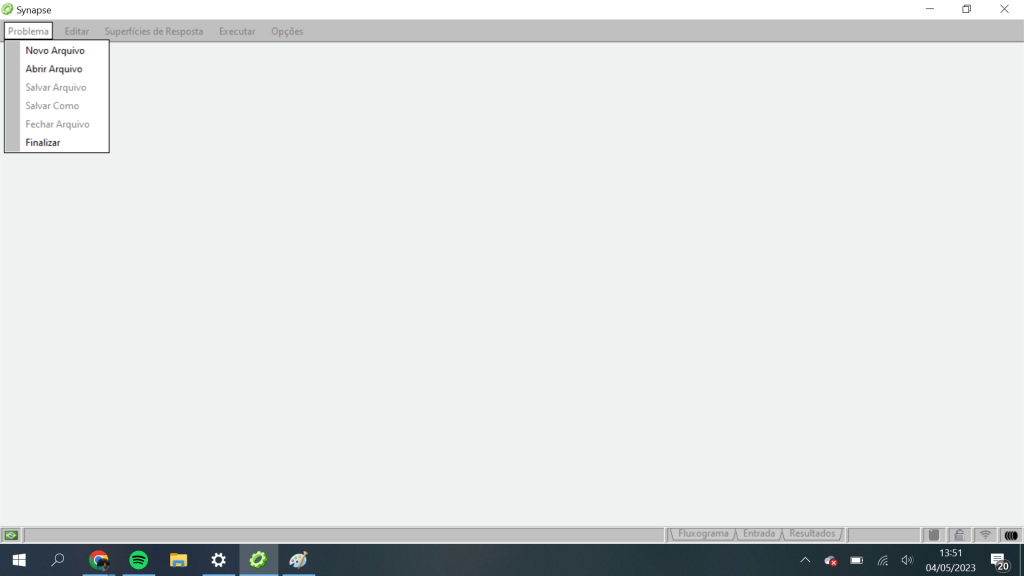The width and height of the screenshot is (1024, 576).
Task: Click the Synapse app icon in taskbar
Action: tap(258, 560)
